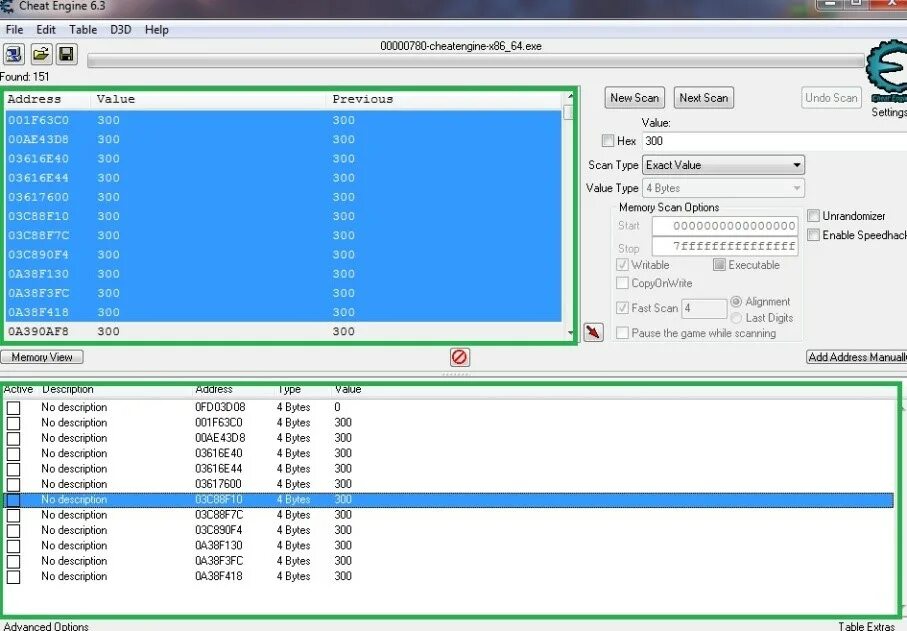Click the Undo Scan button
907x631 pixels.
tap(831, 98)
